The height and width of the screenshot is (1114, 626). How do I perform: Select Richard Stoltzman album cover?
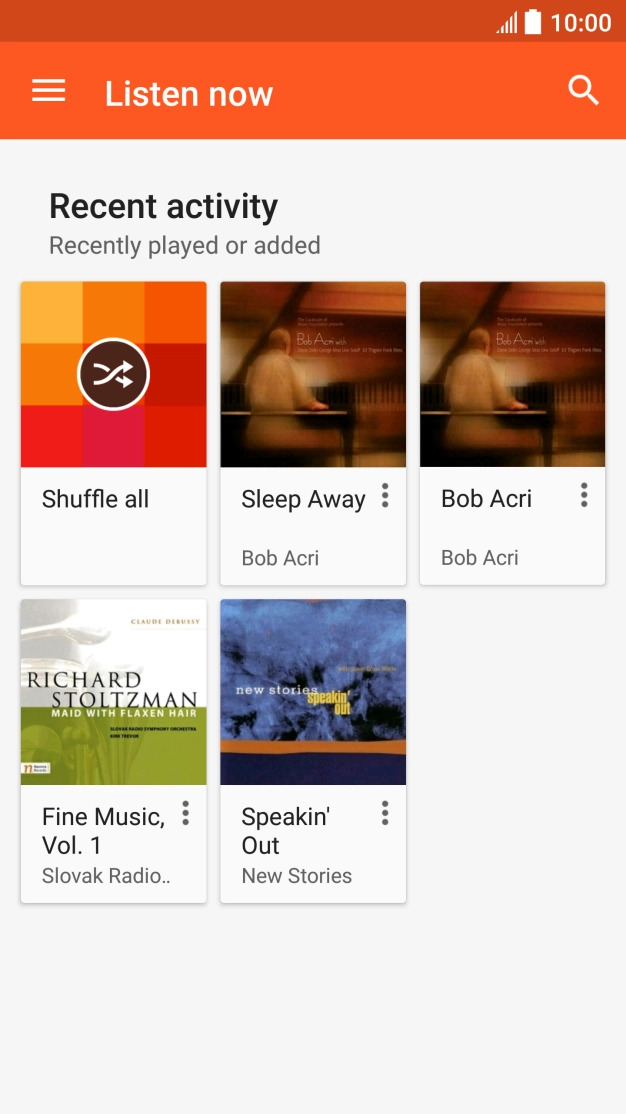113,692
